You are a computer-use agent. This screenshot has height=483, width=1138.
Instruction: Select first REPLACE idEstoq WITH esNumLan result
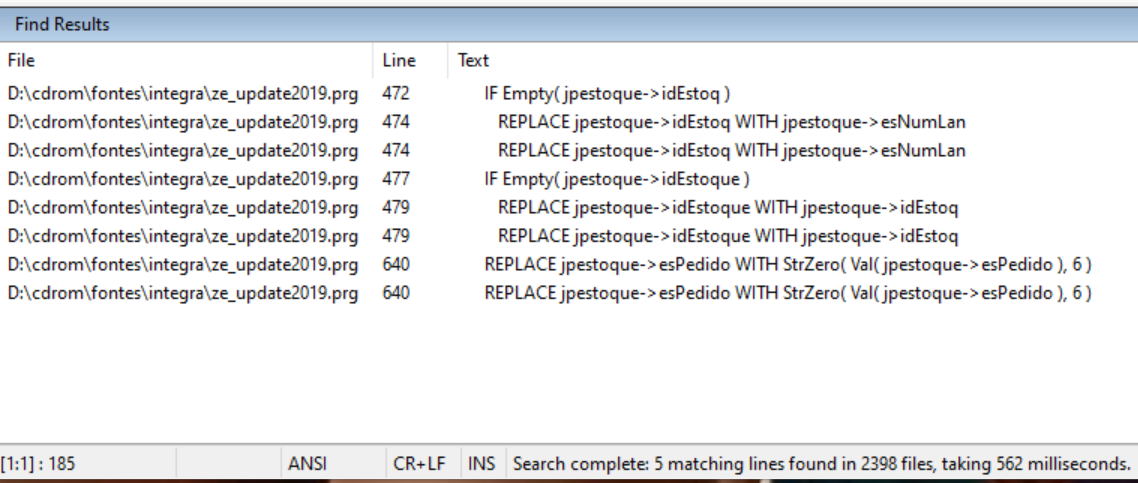(731, 122)
